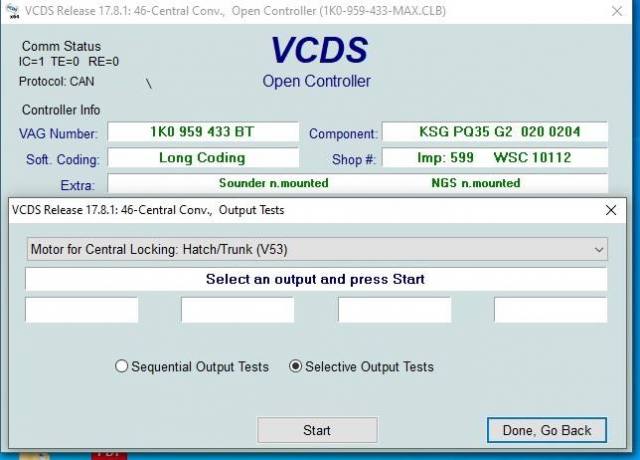
Task: Close the Output Tests dialog
Action: click(611, 210)
